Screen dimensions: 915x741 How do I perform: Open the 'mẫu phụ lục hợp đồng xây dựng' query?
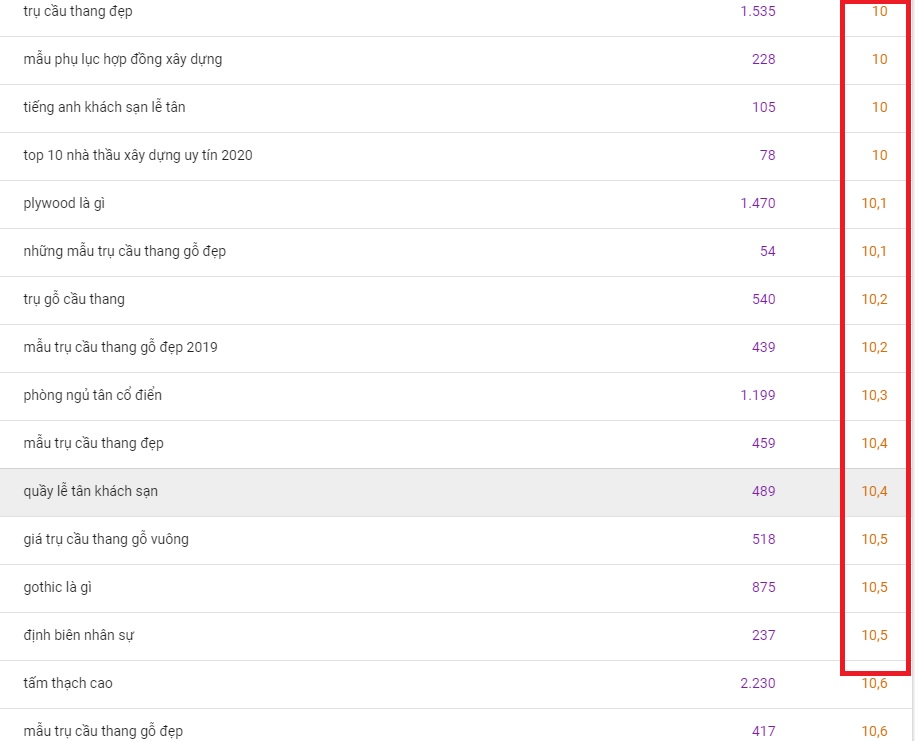123,60
